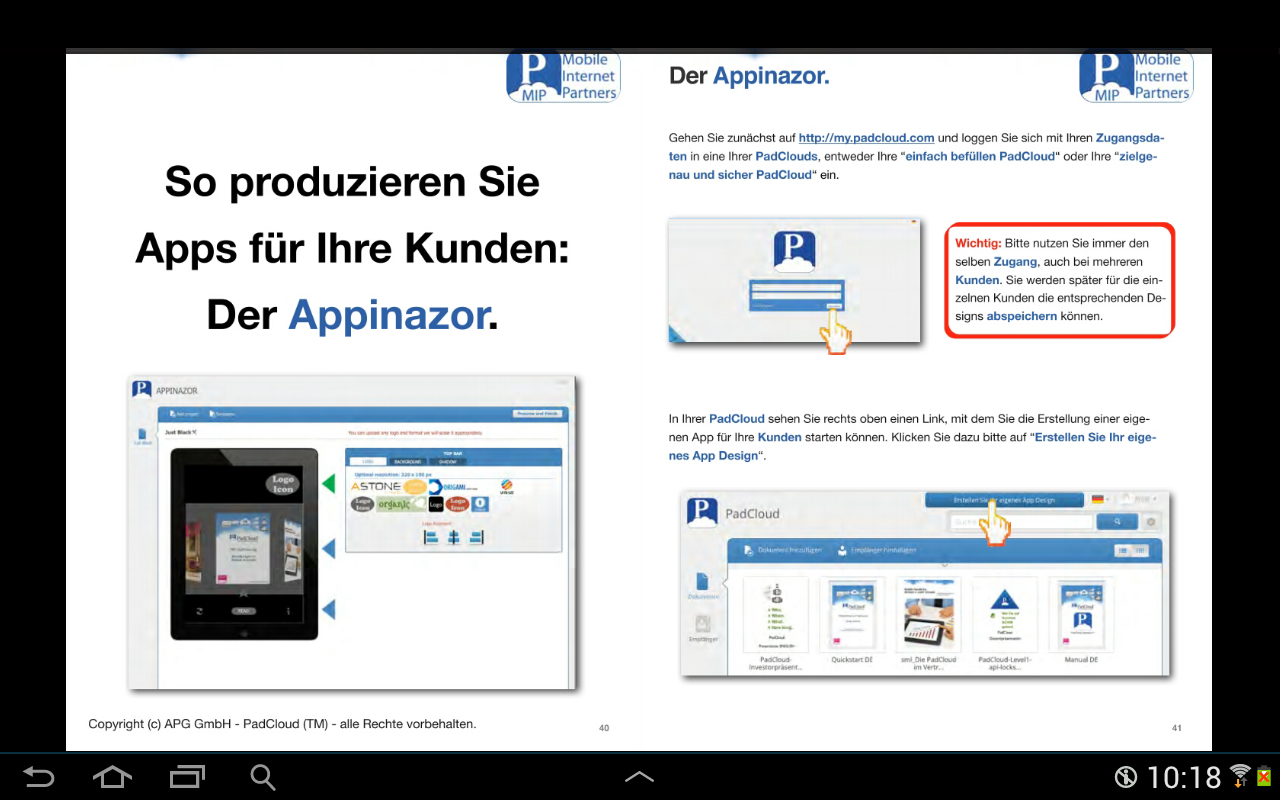Open the recent apps switcher

click(x=187, y=776)
